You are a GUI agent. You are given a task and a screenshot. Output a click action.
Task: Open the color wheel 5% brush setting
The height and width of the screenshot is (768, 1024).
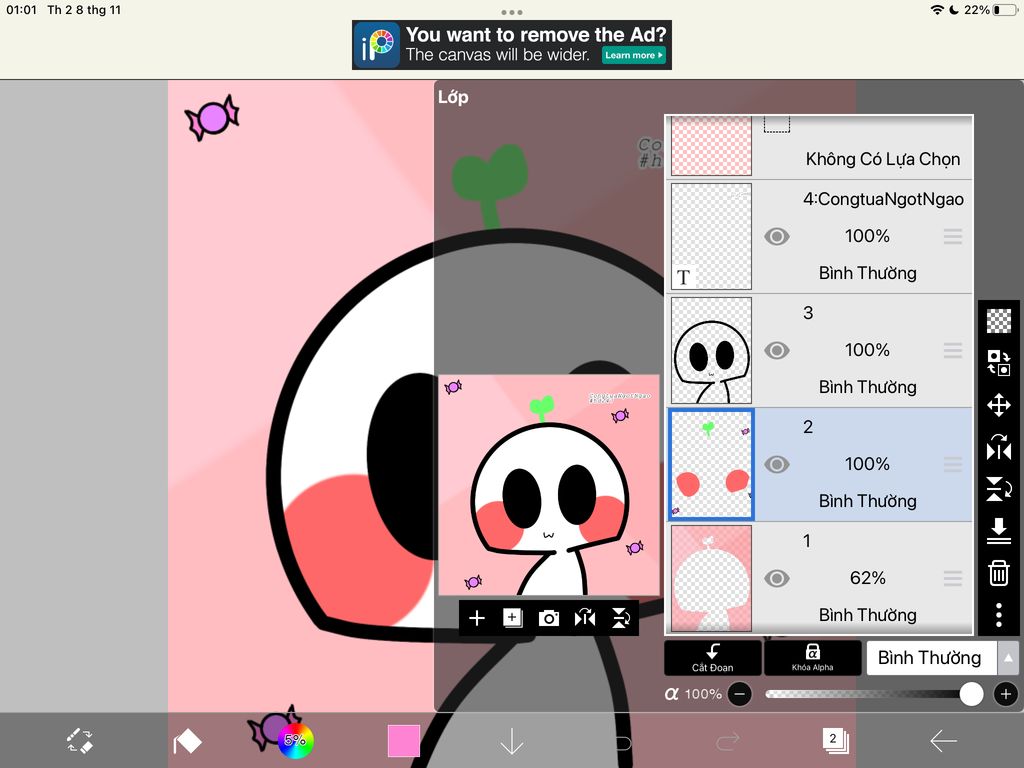296,741
